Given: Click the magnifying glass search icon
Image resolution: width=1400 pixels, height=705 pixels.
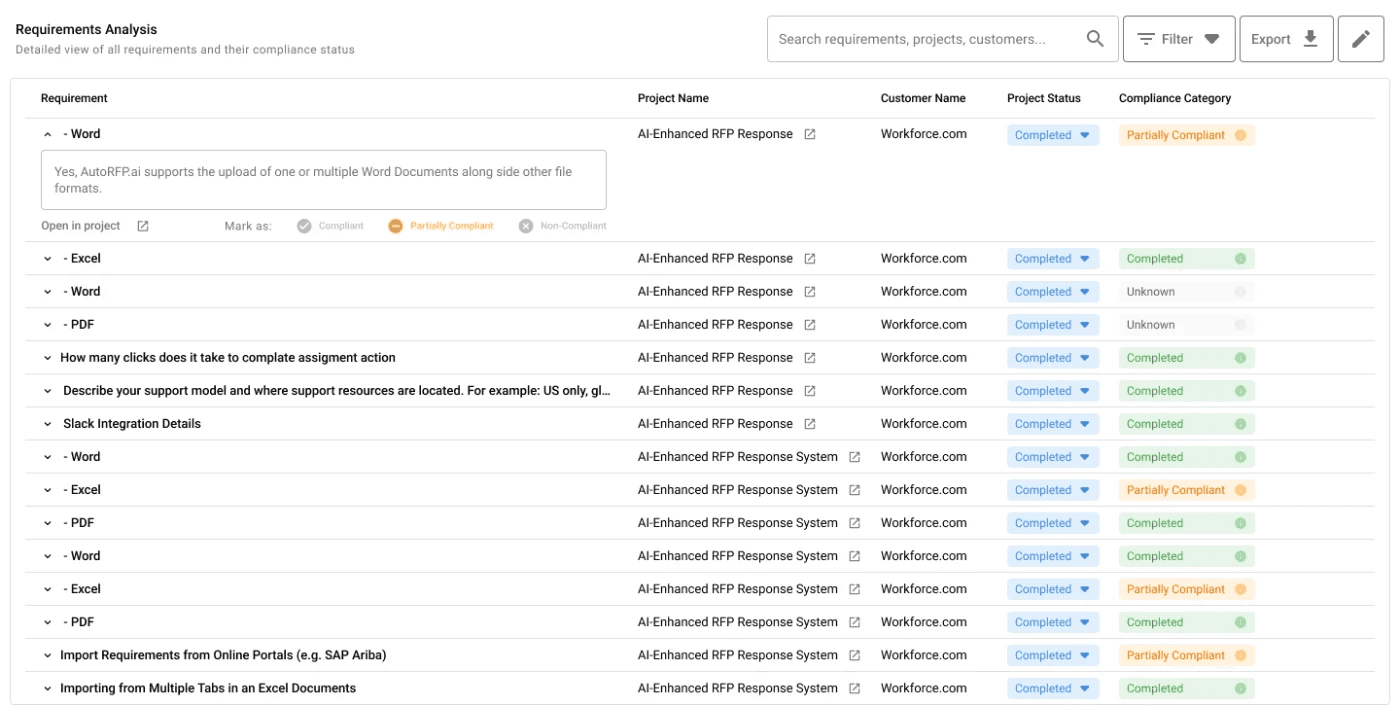Looking at the screenshot, I should [x=1095, y=39].
